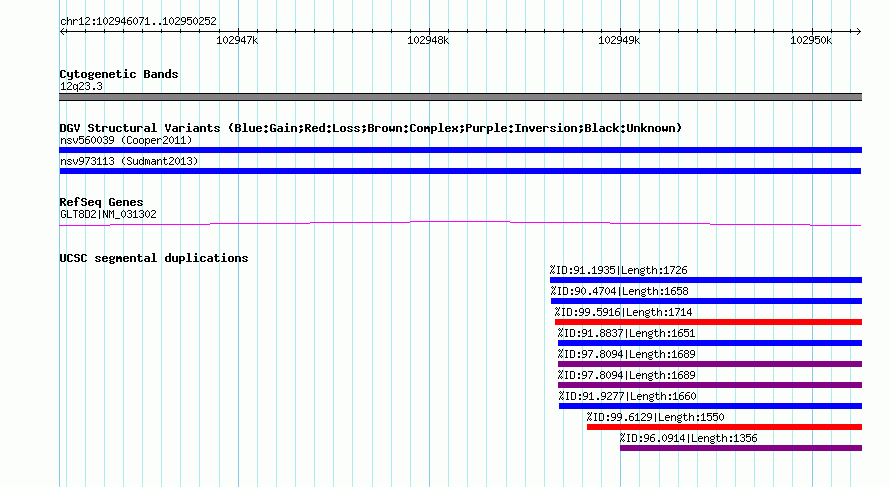Viewport: 890px width, 487px height.
Task: Click the 102949k ruler tick label
Action: point(619,40)
